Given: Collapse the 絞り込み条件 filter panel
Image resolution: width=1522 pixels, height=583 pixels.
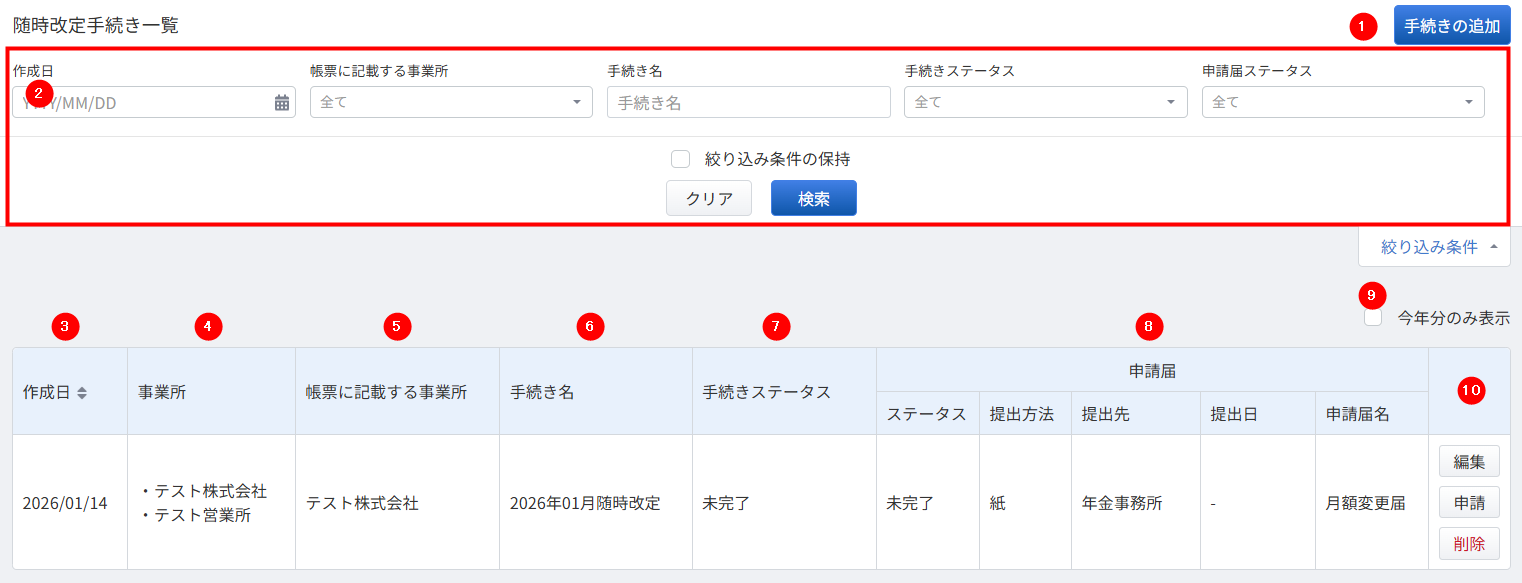Looking at the screenshot, I should [1434, 247].
